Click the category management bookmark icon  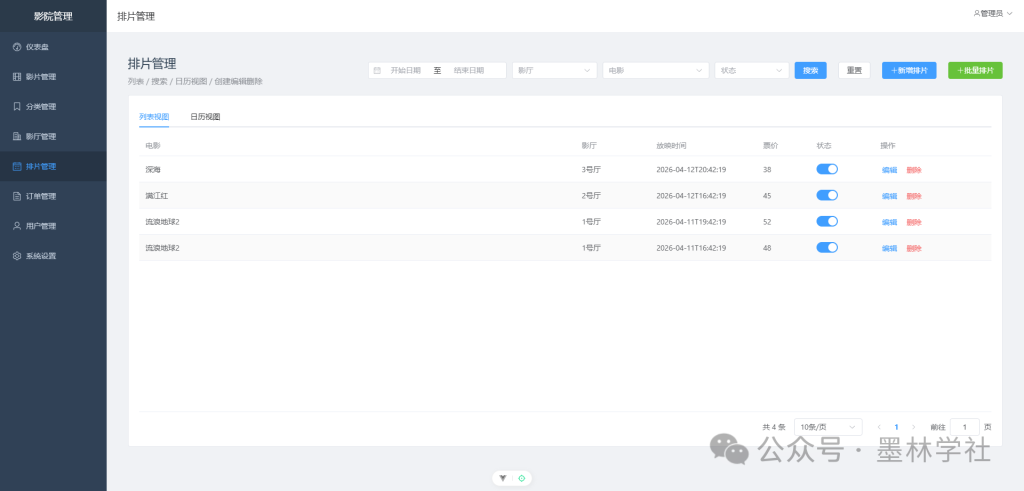(x=17, y=107)
